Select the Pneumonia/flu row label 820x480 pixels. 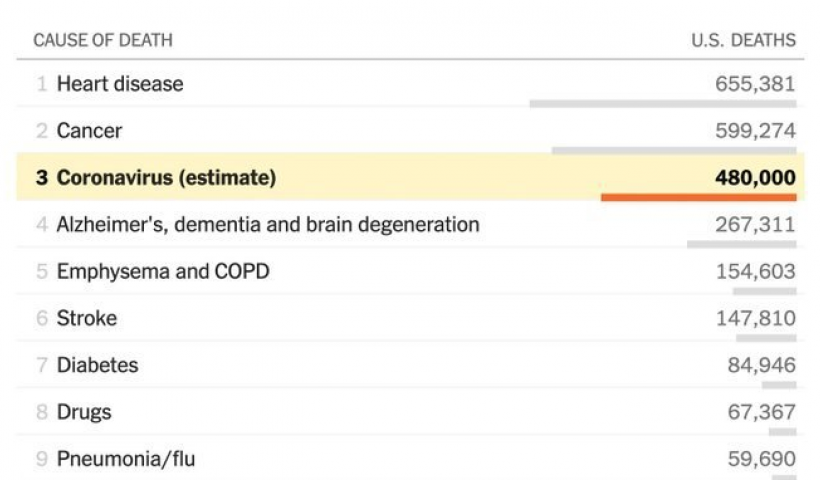pos(126,459)
